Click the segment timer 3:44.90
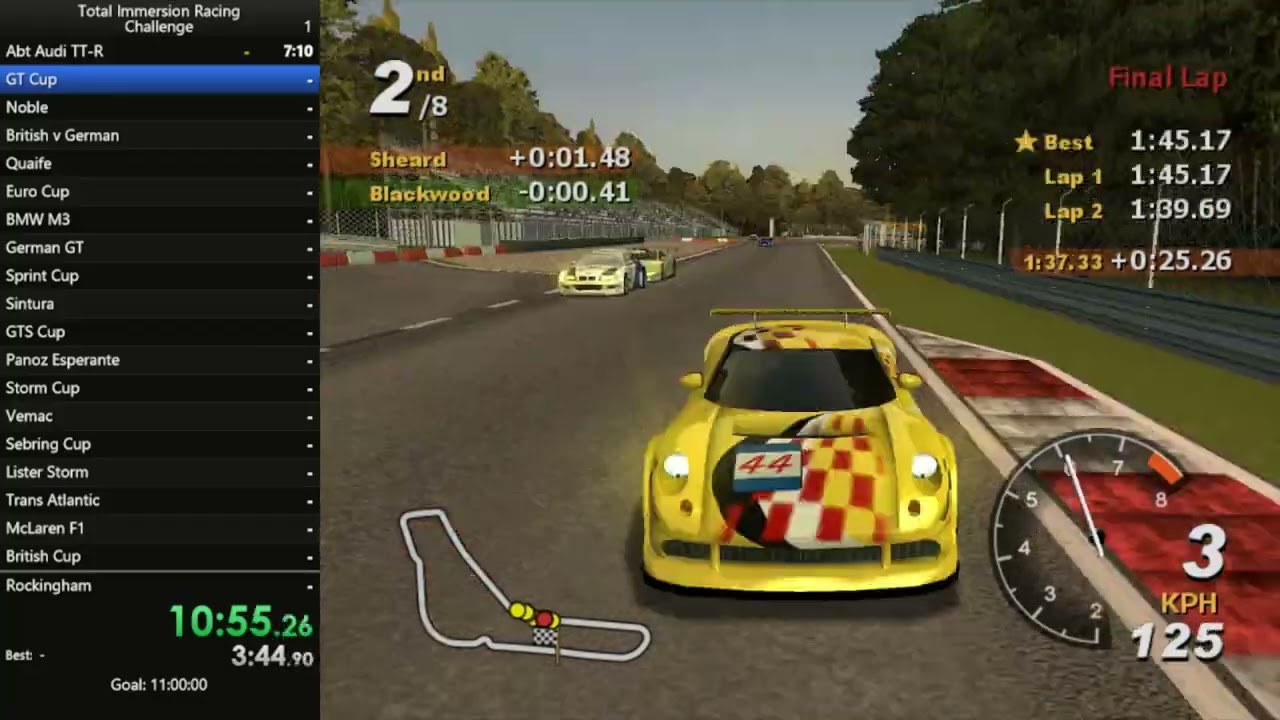Viewport: 1280px width, 720px height. 272,657
